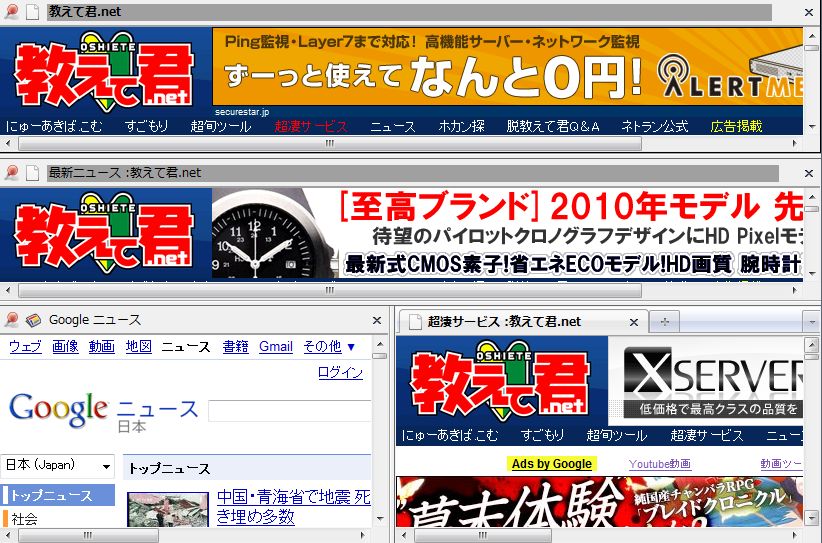822x543 pixels.
Task: Open the tab list dropdown arrow at far right
Action: click(x=812, y=321)
